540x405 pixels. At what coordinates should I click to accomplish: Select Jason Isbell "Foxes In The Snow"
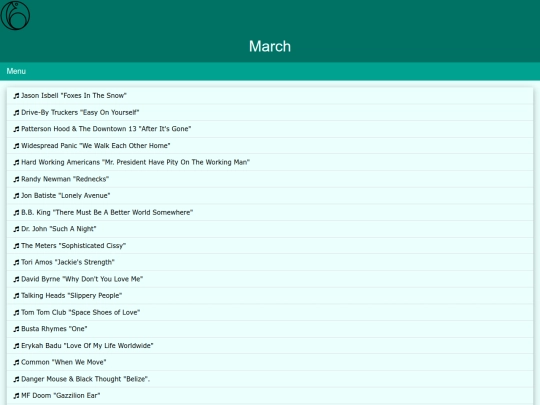click(270, 96)
